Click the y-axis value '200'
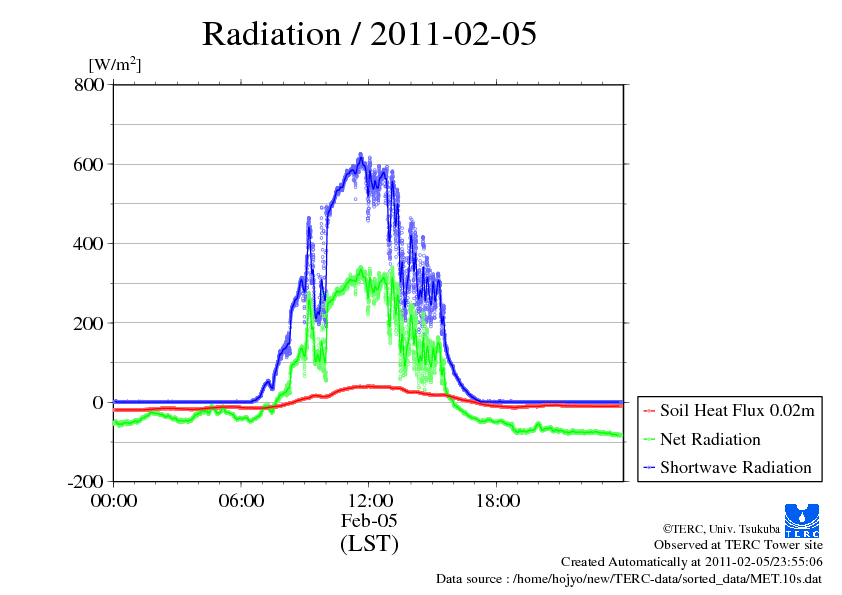 (x=89, y=323)
